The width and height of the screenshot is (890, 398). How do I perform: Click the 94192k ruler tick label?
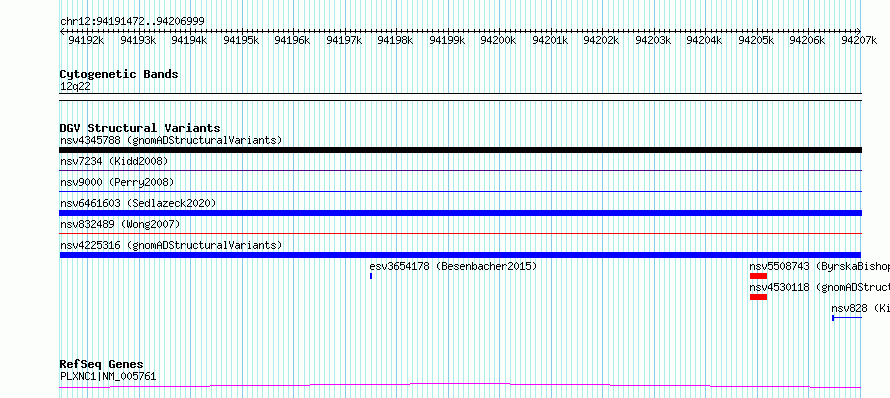[x=86, y=40]
